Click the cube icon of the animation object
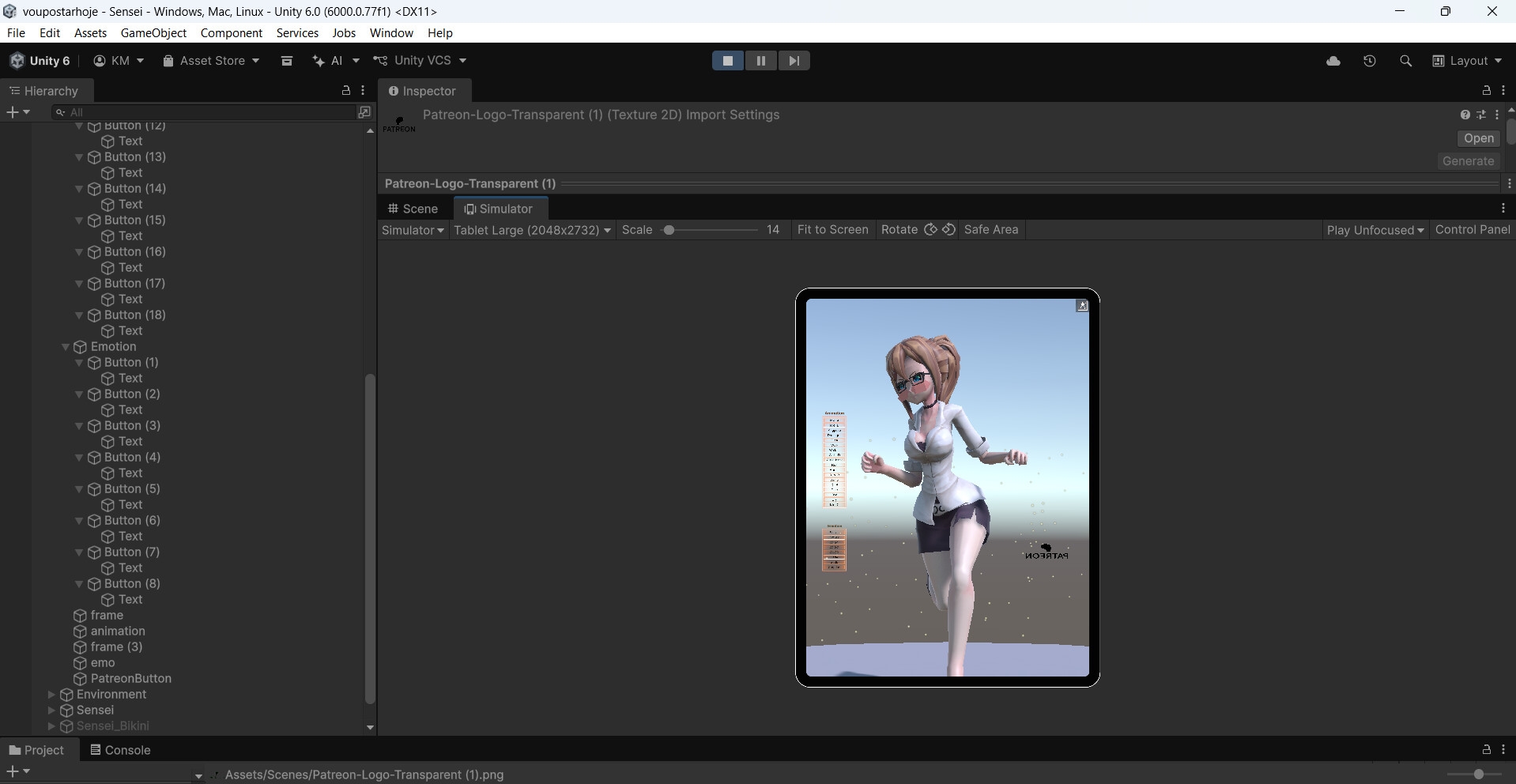Viewport: 1516px width, 784px height. coord(80,631)
